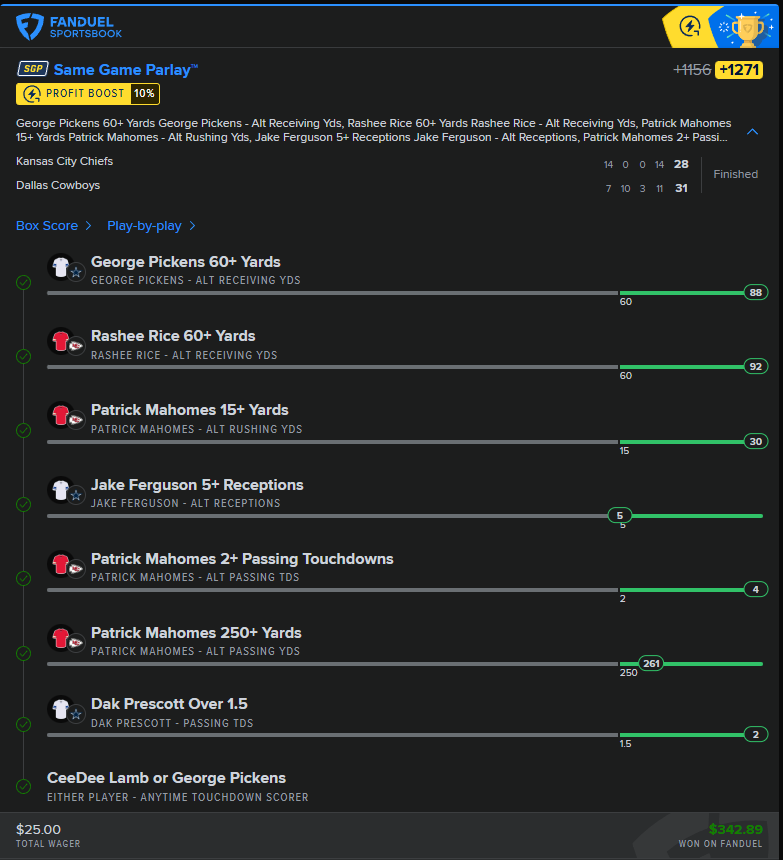Click the Dallas Cowboys team name
The height and width of the screenshot is (860, 783).
click(58, 185)
